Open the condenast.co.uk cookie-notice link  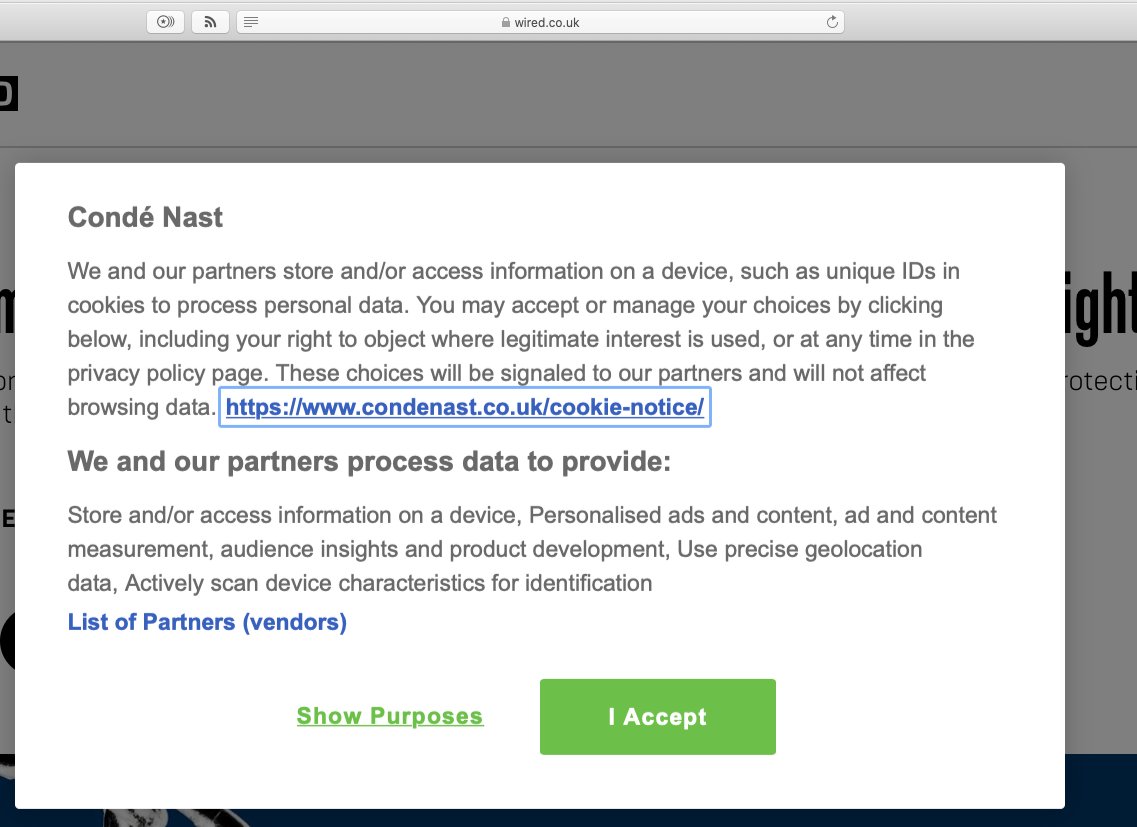pos(465,407)
